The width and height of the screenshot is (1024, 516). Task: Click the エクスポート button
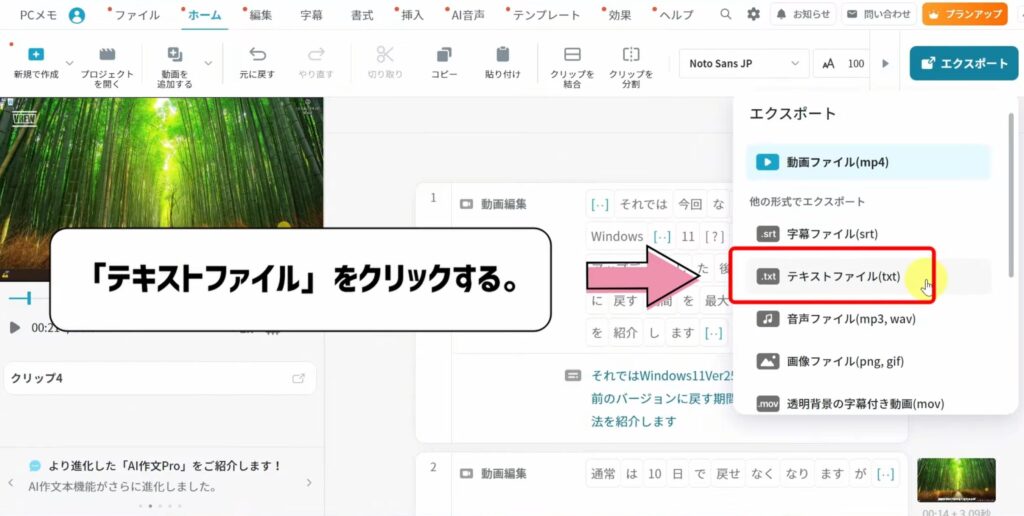tap(964, 63)
